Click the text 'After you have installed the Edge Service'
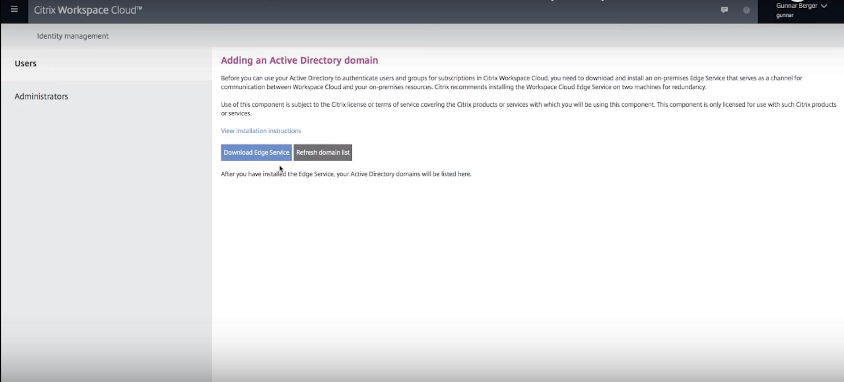Viewport: 844px width, 382px height. point(277,174)
